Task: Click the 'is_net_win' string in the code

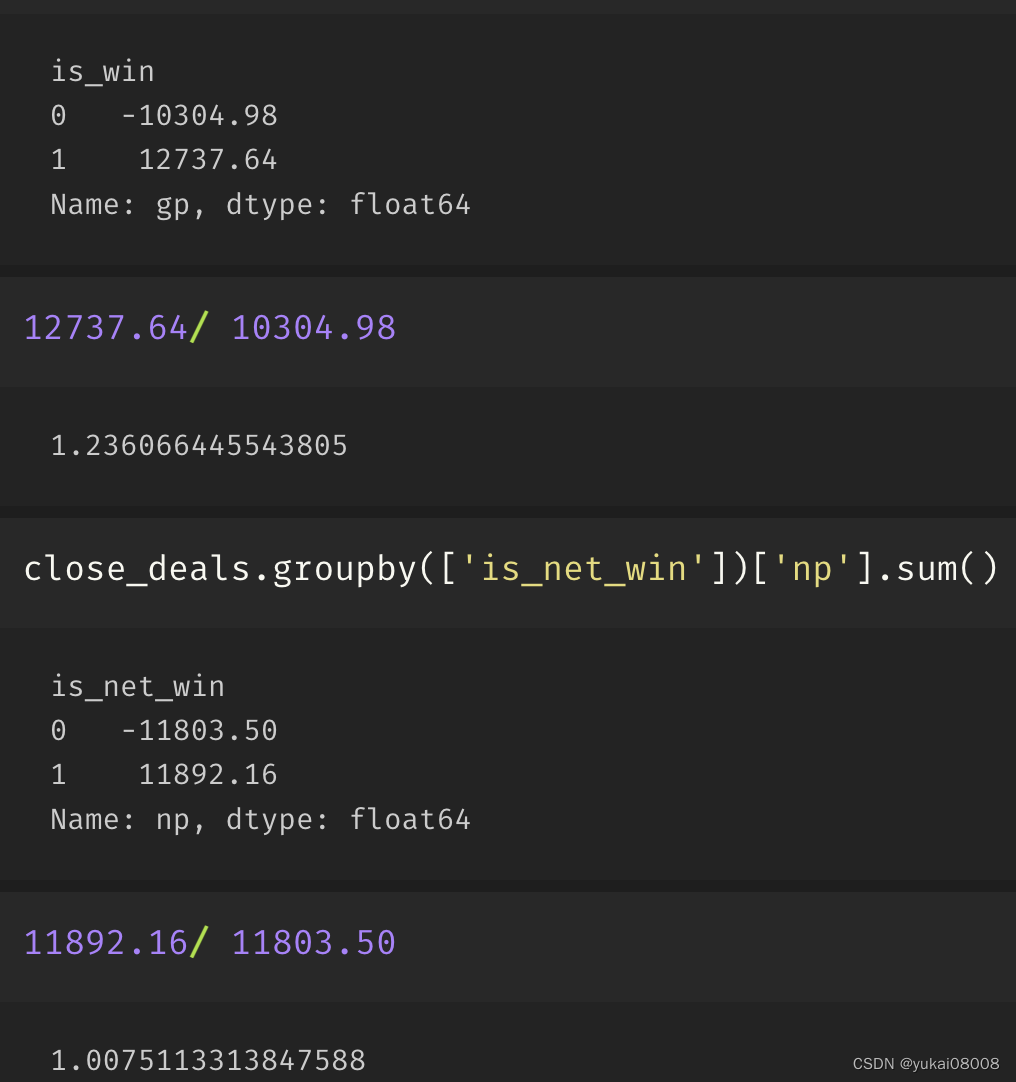Action: (585, 568)
